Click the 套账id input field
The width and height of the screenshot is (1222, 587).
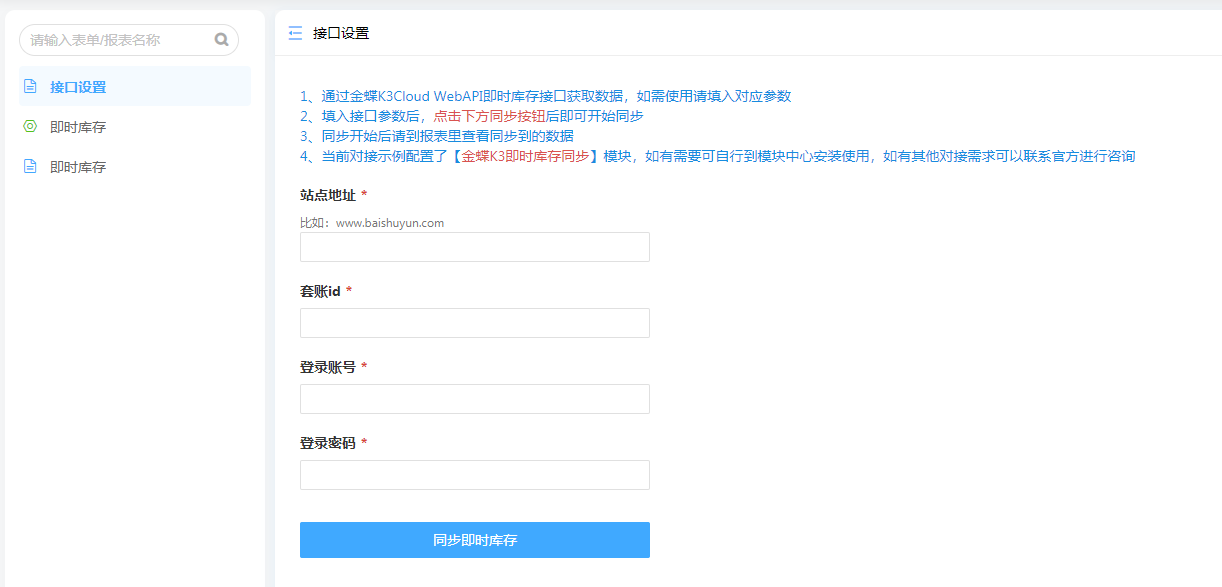click(x=474, y=323)
